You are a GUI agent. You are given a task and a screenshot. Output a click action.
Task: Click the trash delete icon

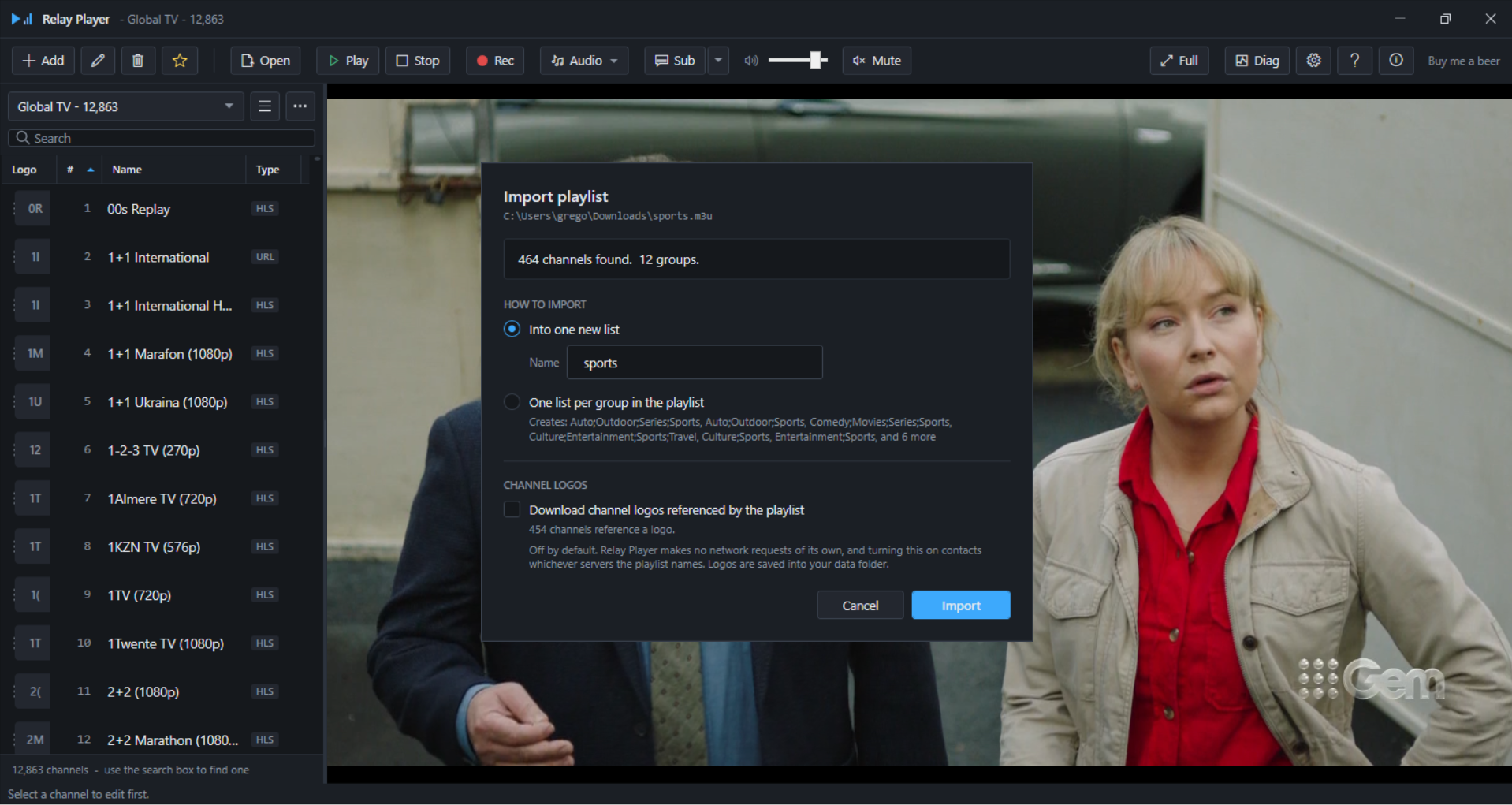(138, 61)
